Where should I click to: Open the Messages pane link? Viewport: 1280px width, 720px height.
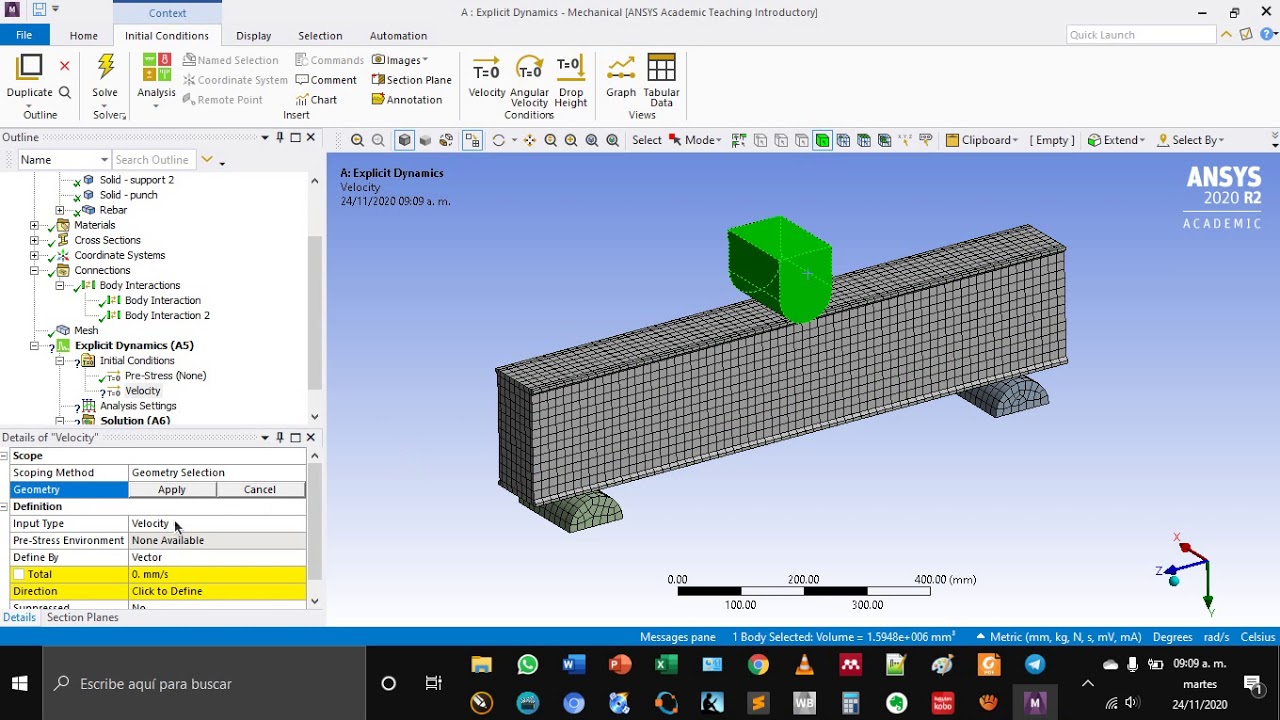pyautogui.click(x=677, y=637)
